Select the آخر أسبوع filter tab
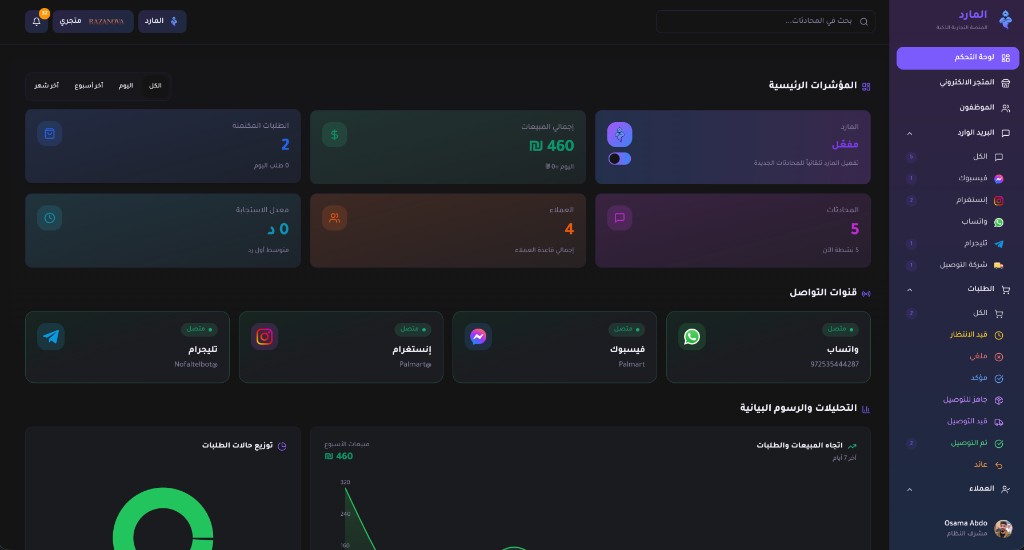The width and height of the screenshot is (1024, 550). [89, 86]
